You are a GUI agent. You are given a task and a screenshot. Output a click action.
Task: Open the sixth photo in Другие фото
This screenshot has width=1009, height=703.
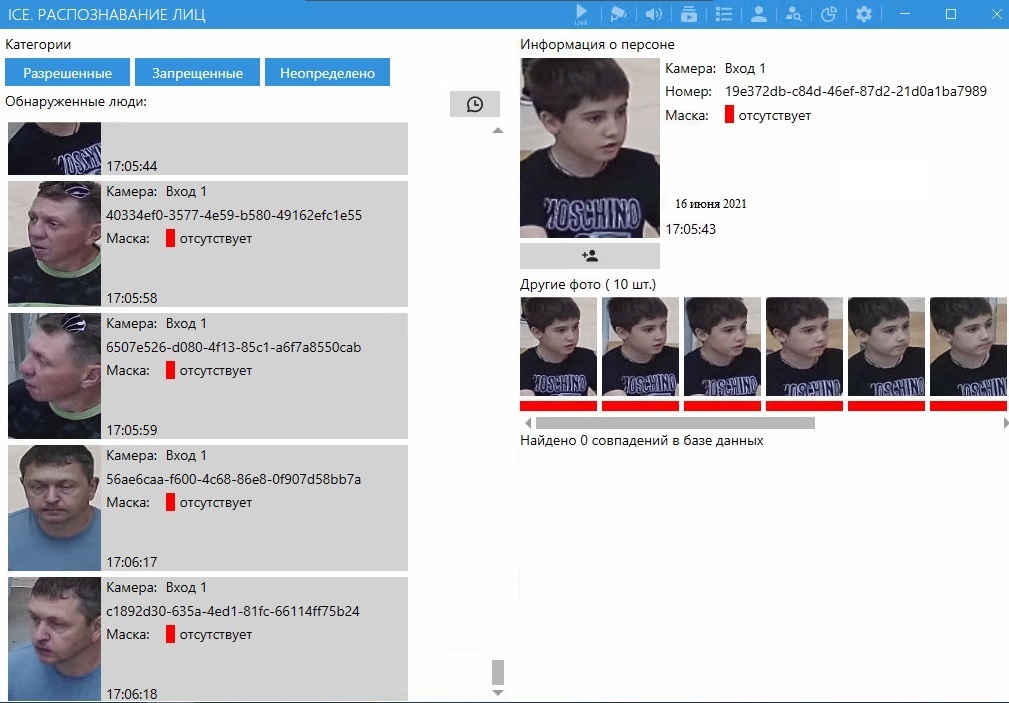tap(968, 346)
